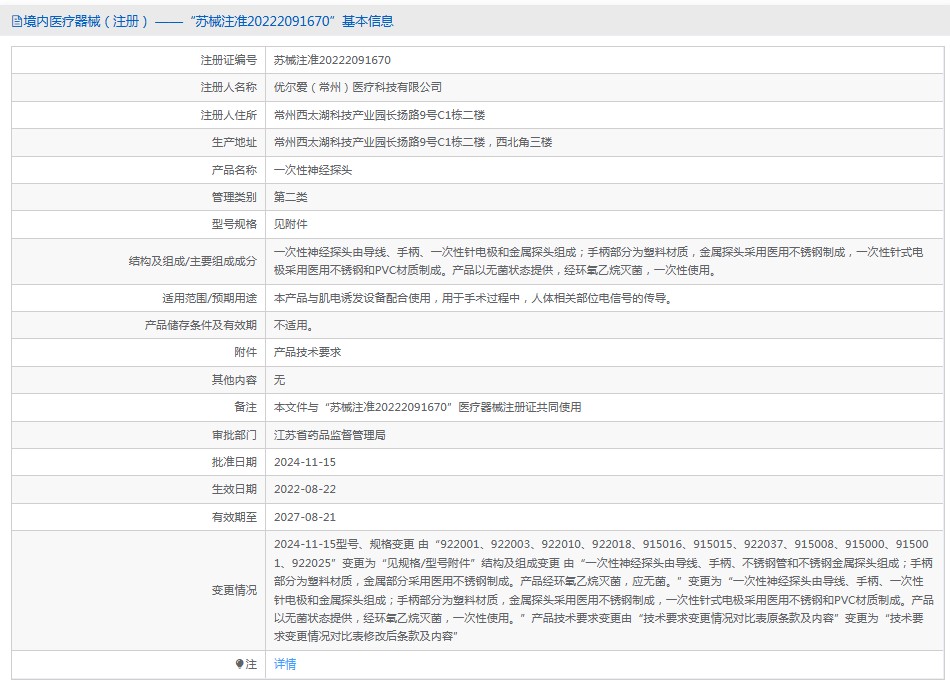Click the 产品储存条件及有效期 label
950x686 pixels.
tap(201, 325)
